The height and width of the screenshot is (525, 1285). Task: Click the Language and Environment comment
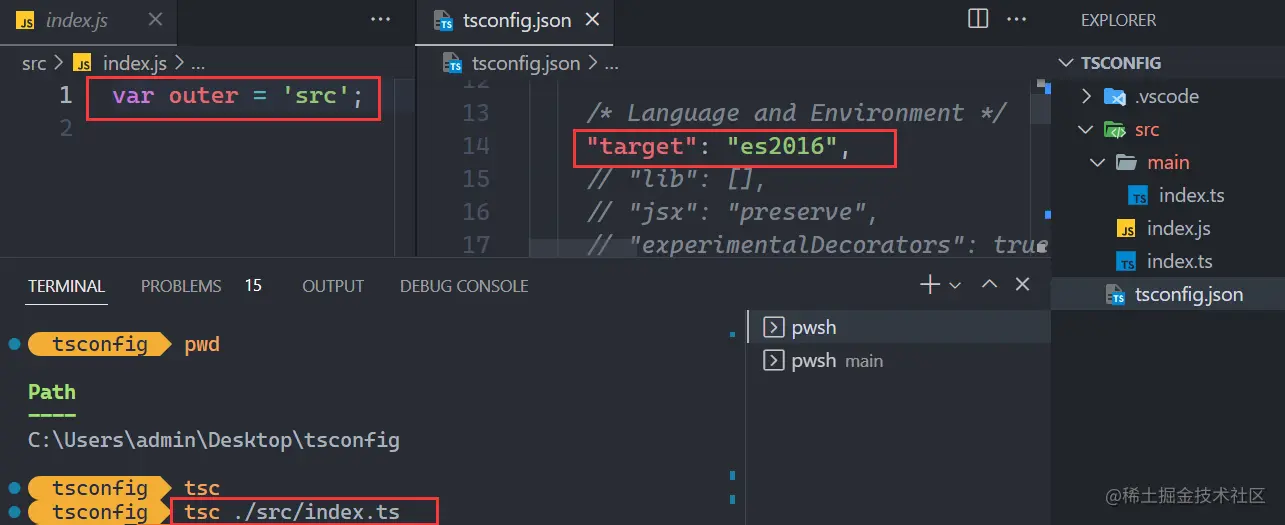[796, 113]
